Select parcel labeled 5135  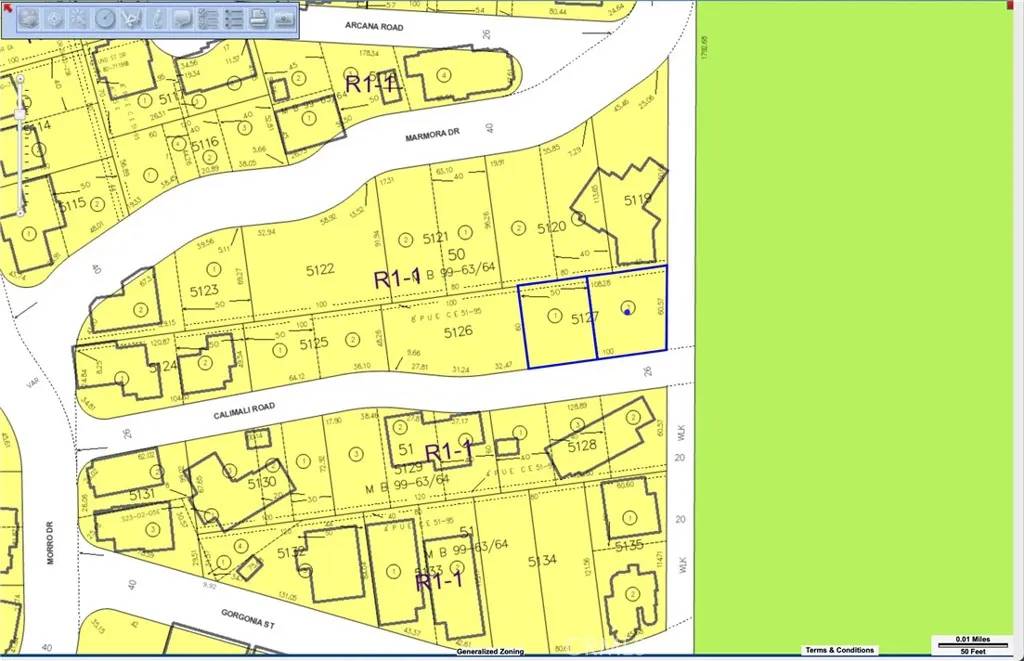pyautogui.click(x=629, y=545)
